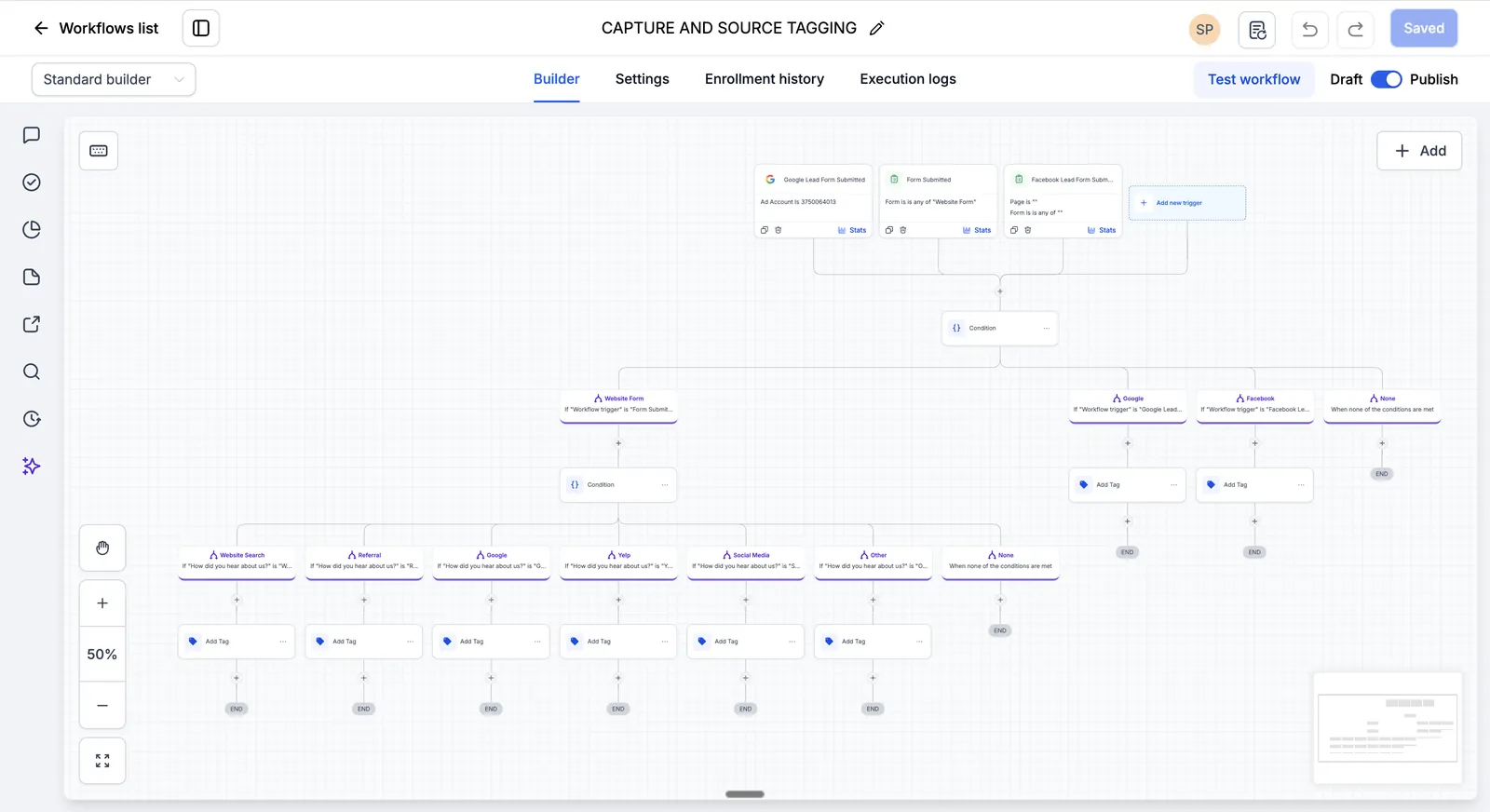
Task: Open Add Tag menu under Referral branch
Action: pyautogui.click(x=410, y=642)
